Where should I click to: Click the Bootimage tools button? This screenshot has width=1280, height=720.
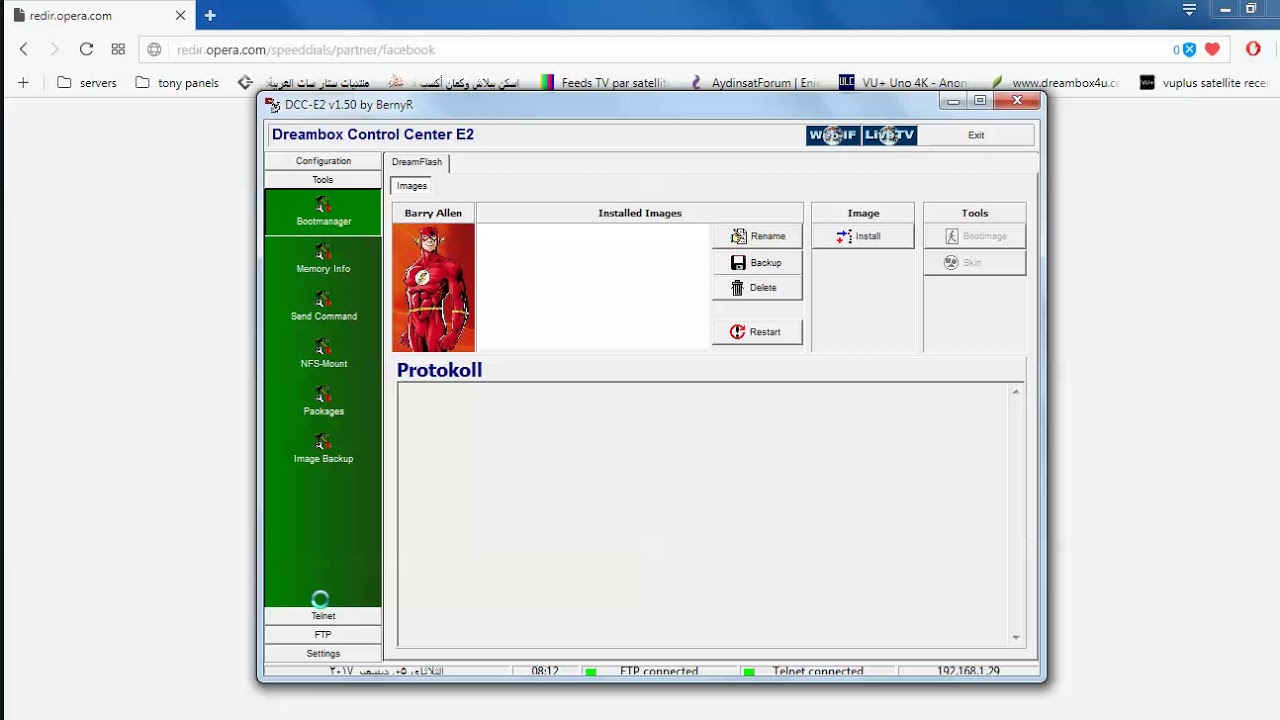tap(975, 236)
